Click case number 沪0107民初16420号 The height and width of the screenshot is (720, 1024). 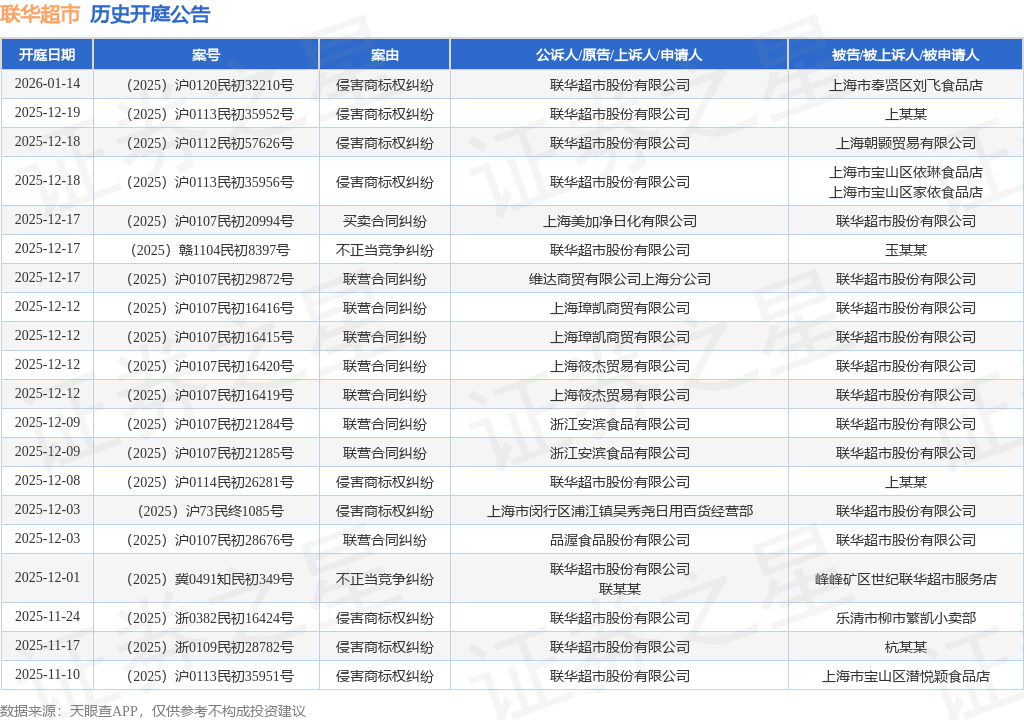click(x=210, y=367)
